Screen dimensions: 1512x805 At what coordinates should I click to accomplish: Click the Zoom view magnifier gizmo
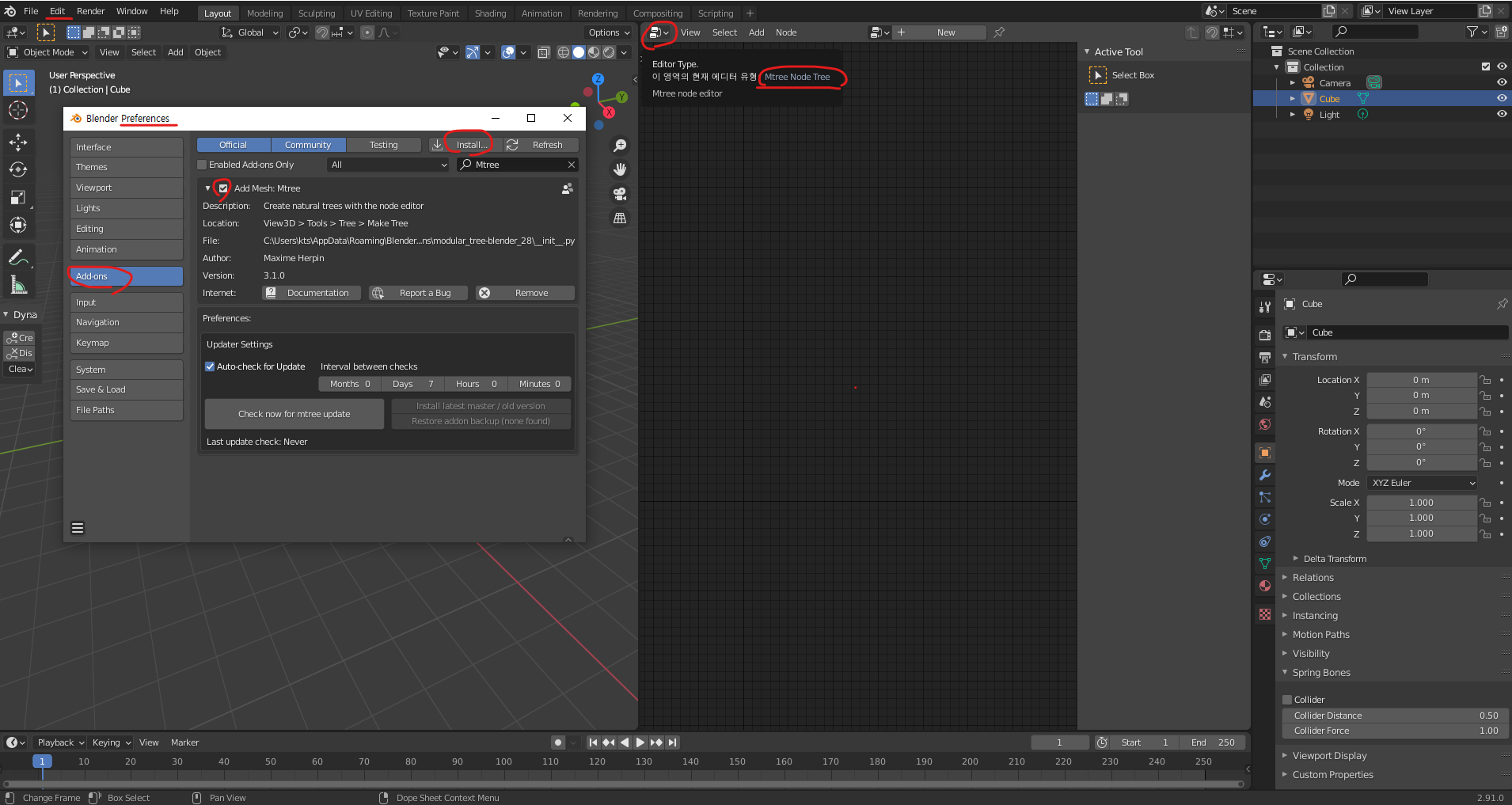tap(620, 146)
